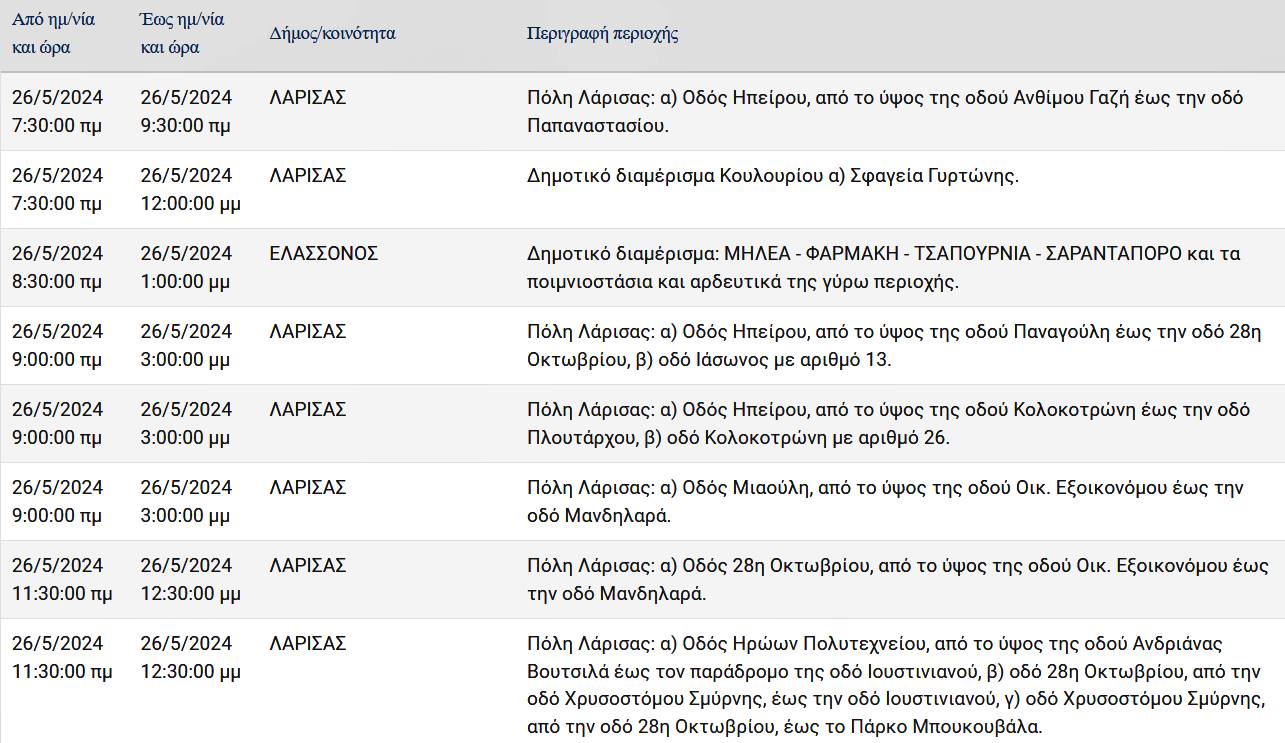Image resolution: width=1285 pixels, height=743 pixels.
Task: Click ΛΑΡΙΣΑΣ in the Παναγούλη row
Action: click(308, 331)
